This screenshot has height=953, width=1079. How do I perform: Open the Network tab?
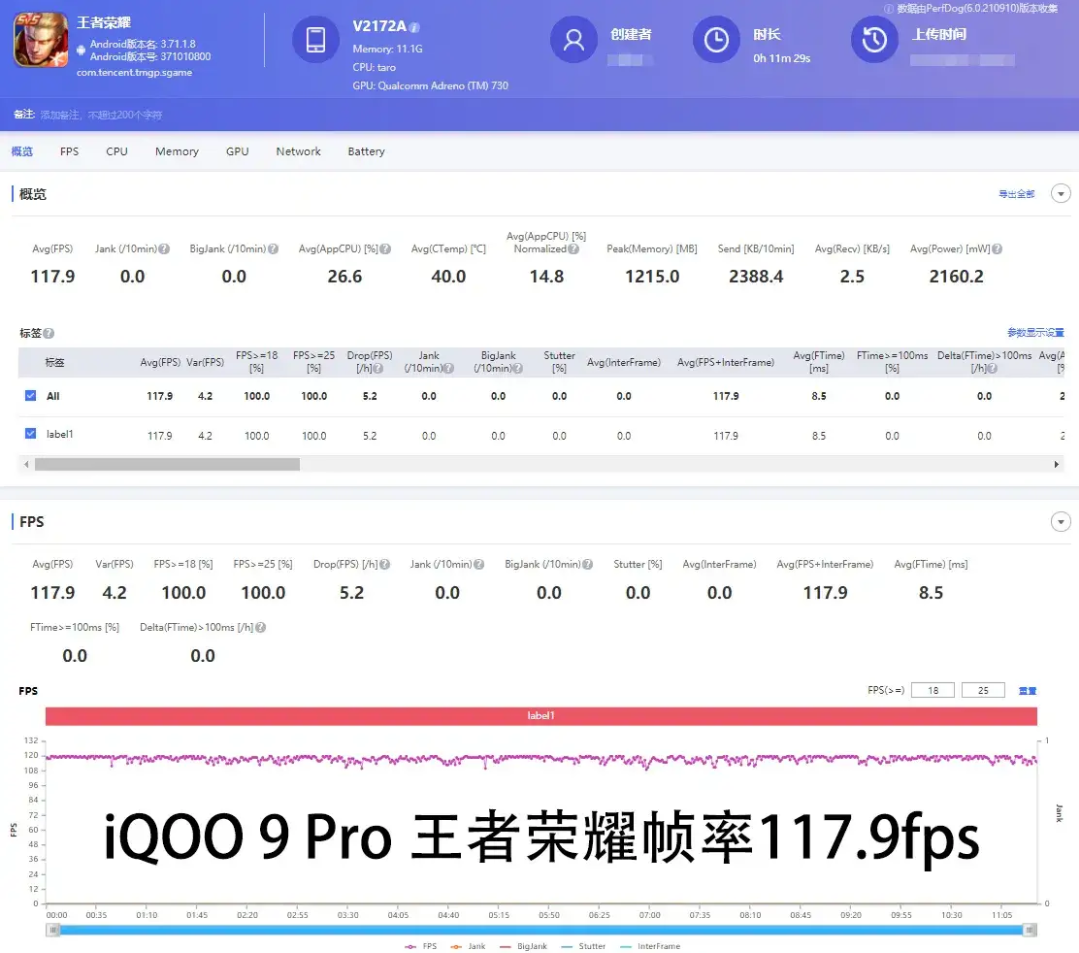tap(299, 151)
